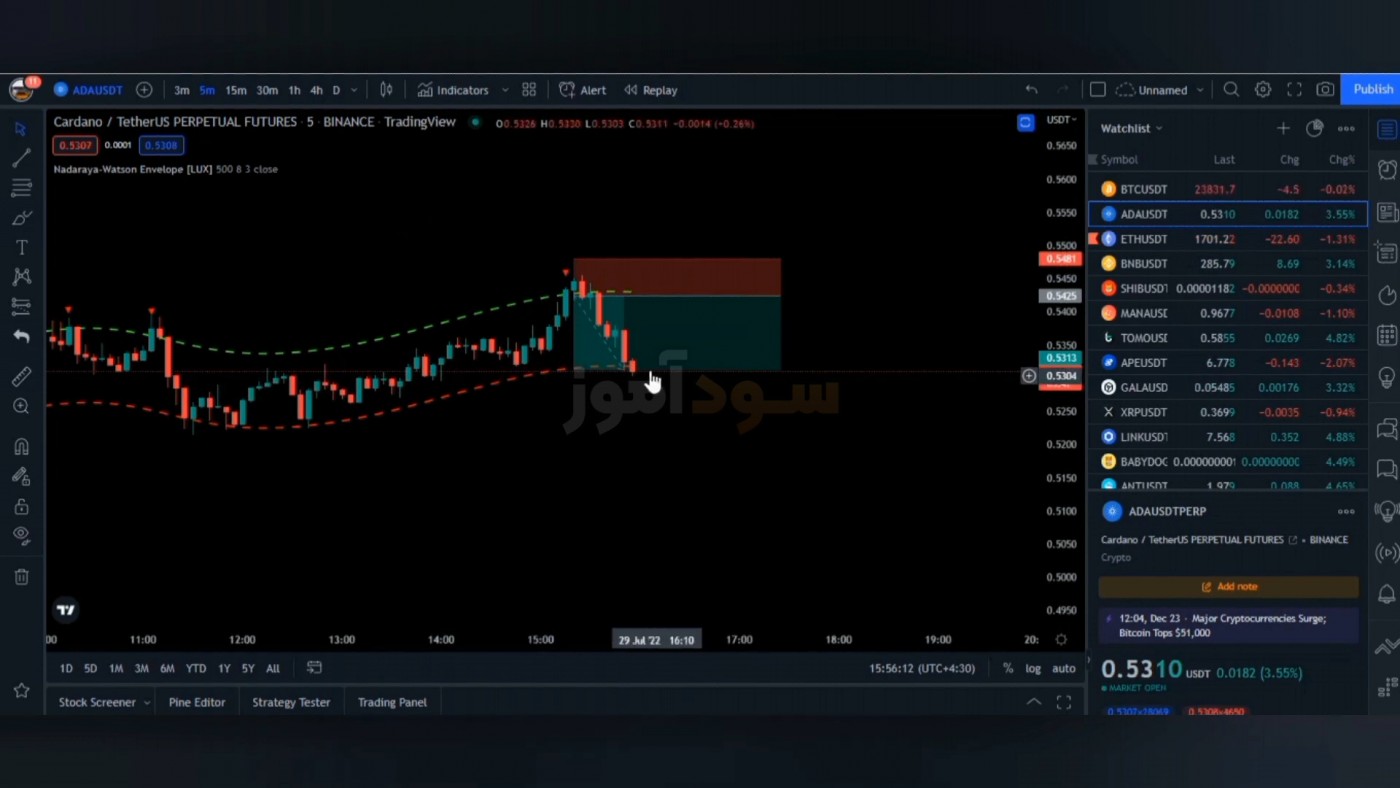The height and width of the screenshot is (788, 1400).
Task: Set chart range to 1D
Action: pyautogui.click(x=66, y=668)
